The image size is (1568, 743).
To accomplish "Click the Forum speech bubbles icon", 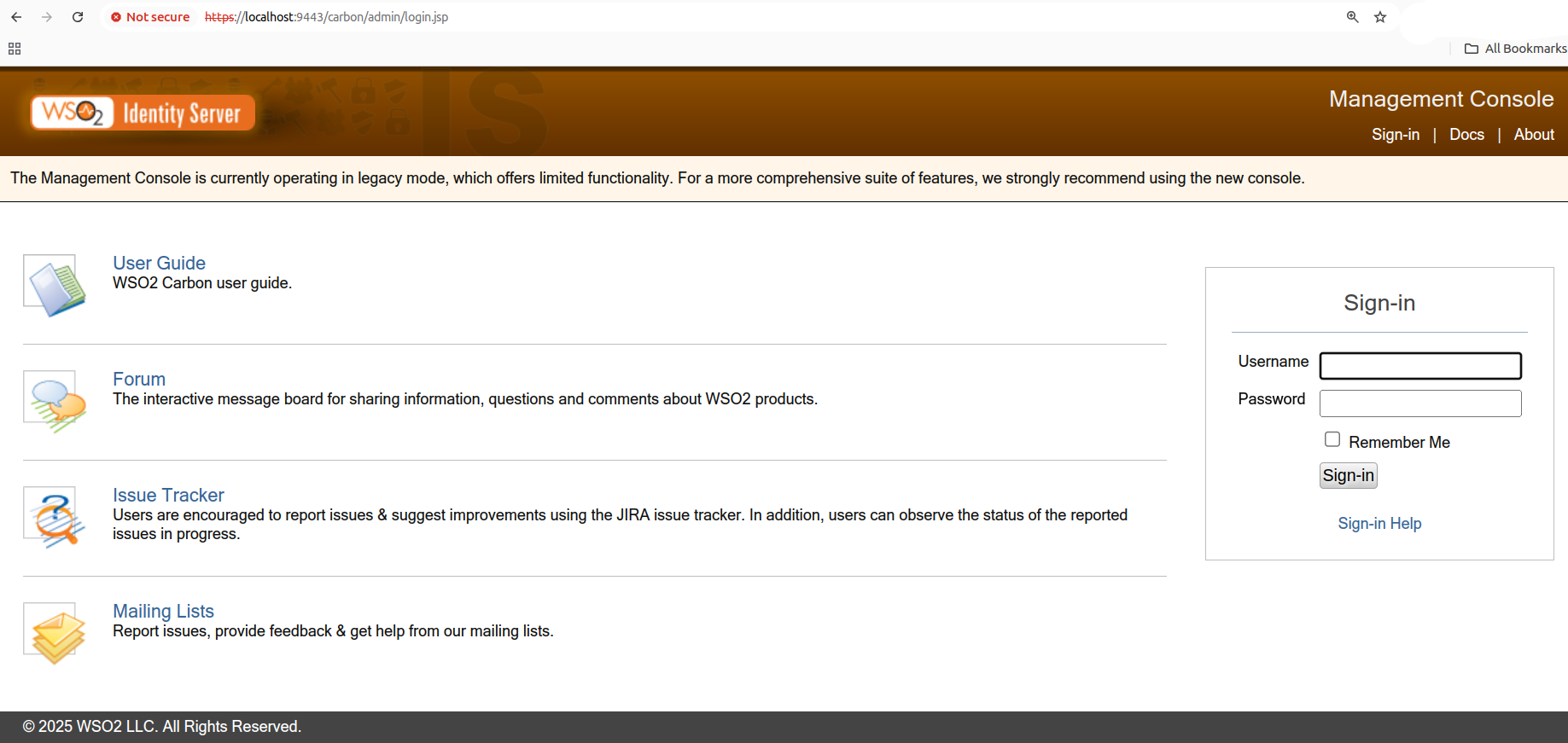I will (55, 402).
